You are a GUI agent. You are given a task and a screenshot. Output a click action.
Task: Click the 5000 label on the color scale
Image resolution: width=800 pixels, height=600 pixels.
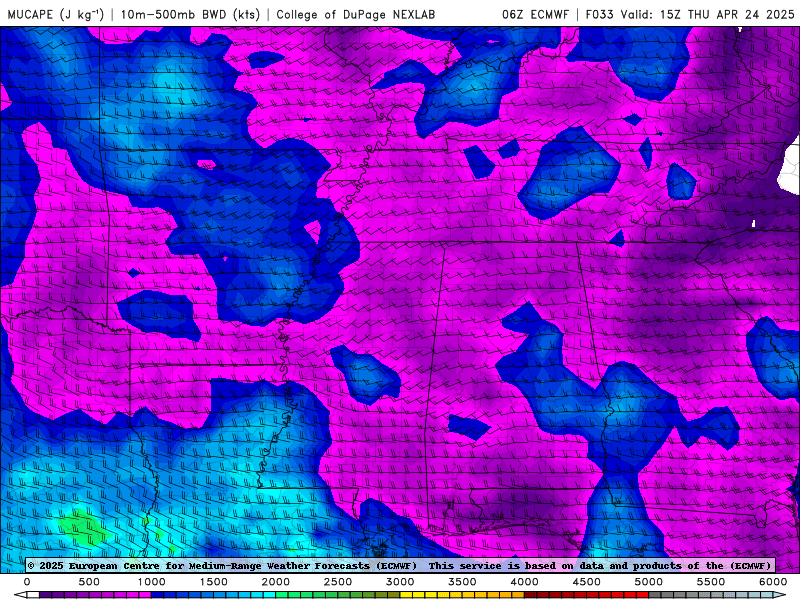(649, 582)
